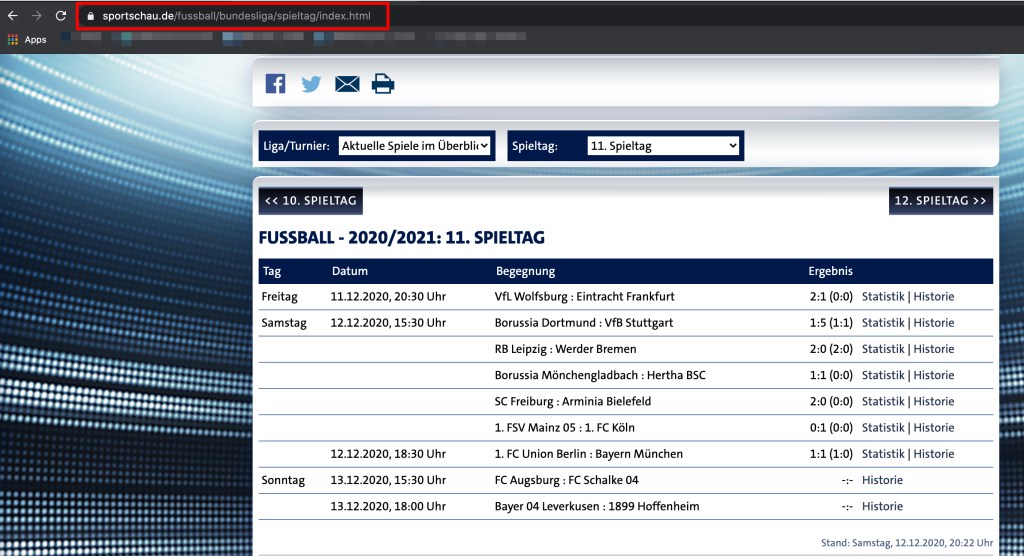Select match text Bayer 04 Leverkusen : 1899 Hoffenheim
The height and width of the screenshot is (556, 1024).
pos(597,506)
